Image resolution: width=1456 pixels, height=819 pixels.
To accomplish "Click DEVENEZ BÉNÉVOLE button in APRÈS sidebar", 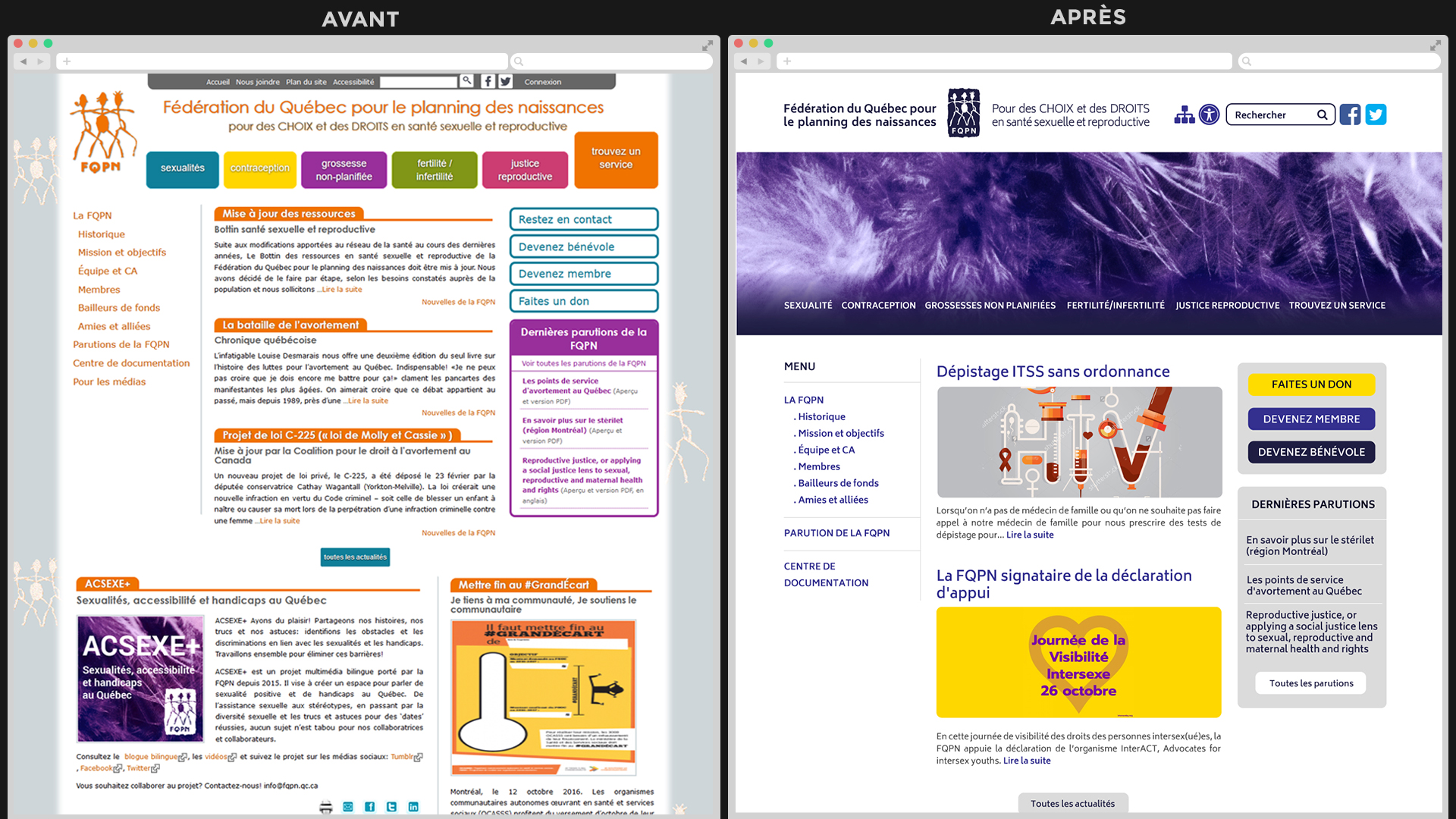I will pyautogui.click(x=1311, y=452).
